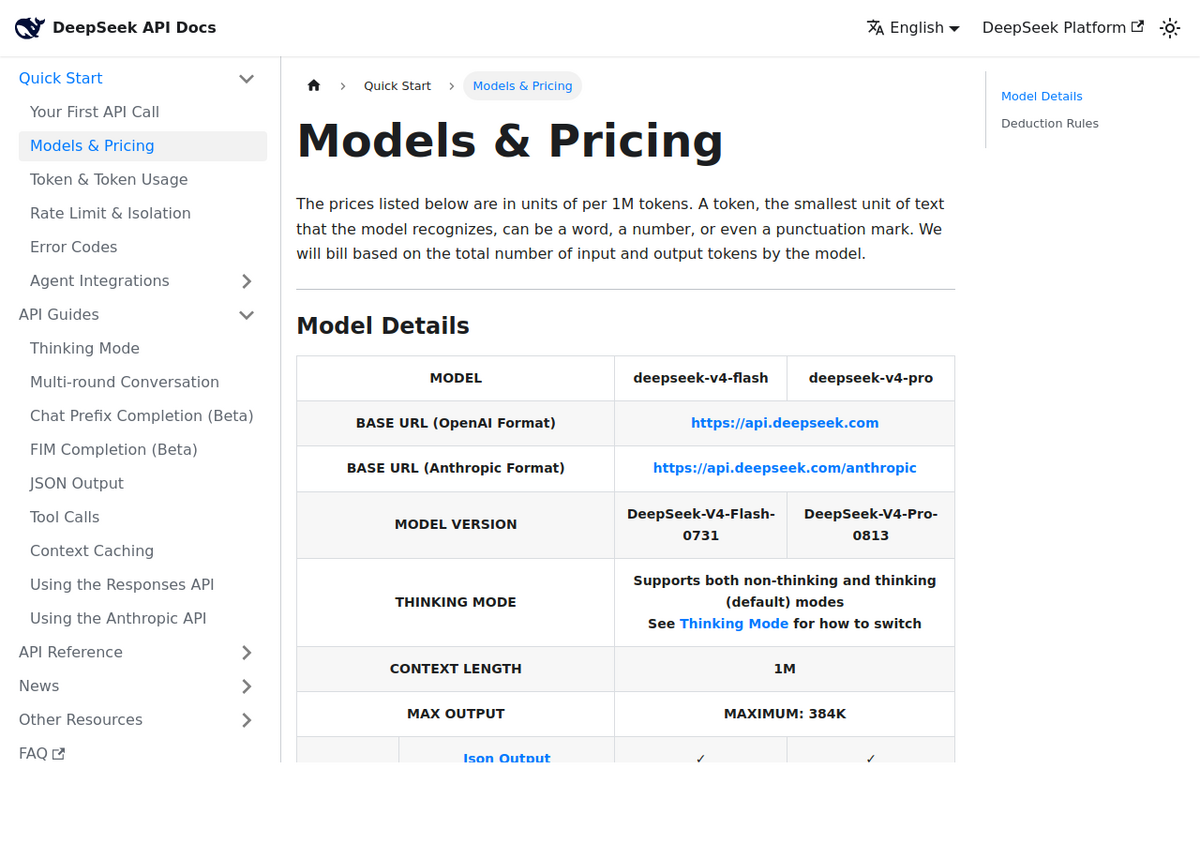Viewport: 1200px width, 844px height.
Task: Expand the Other Resources chevron
Action: [x=246, y=720]
